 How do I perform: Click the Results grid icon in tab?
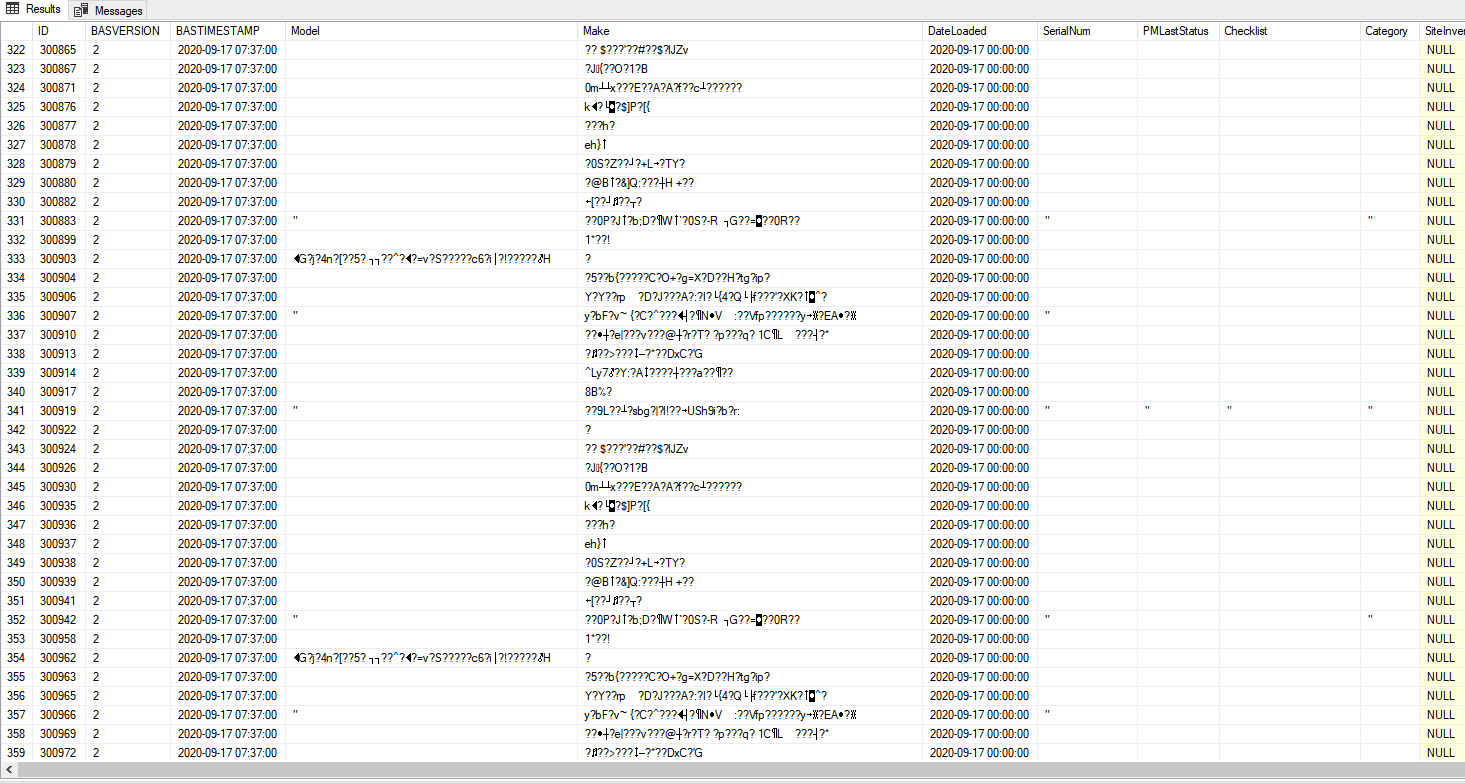[13, 9]
